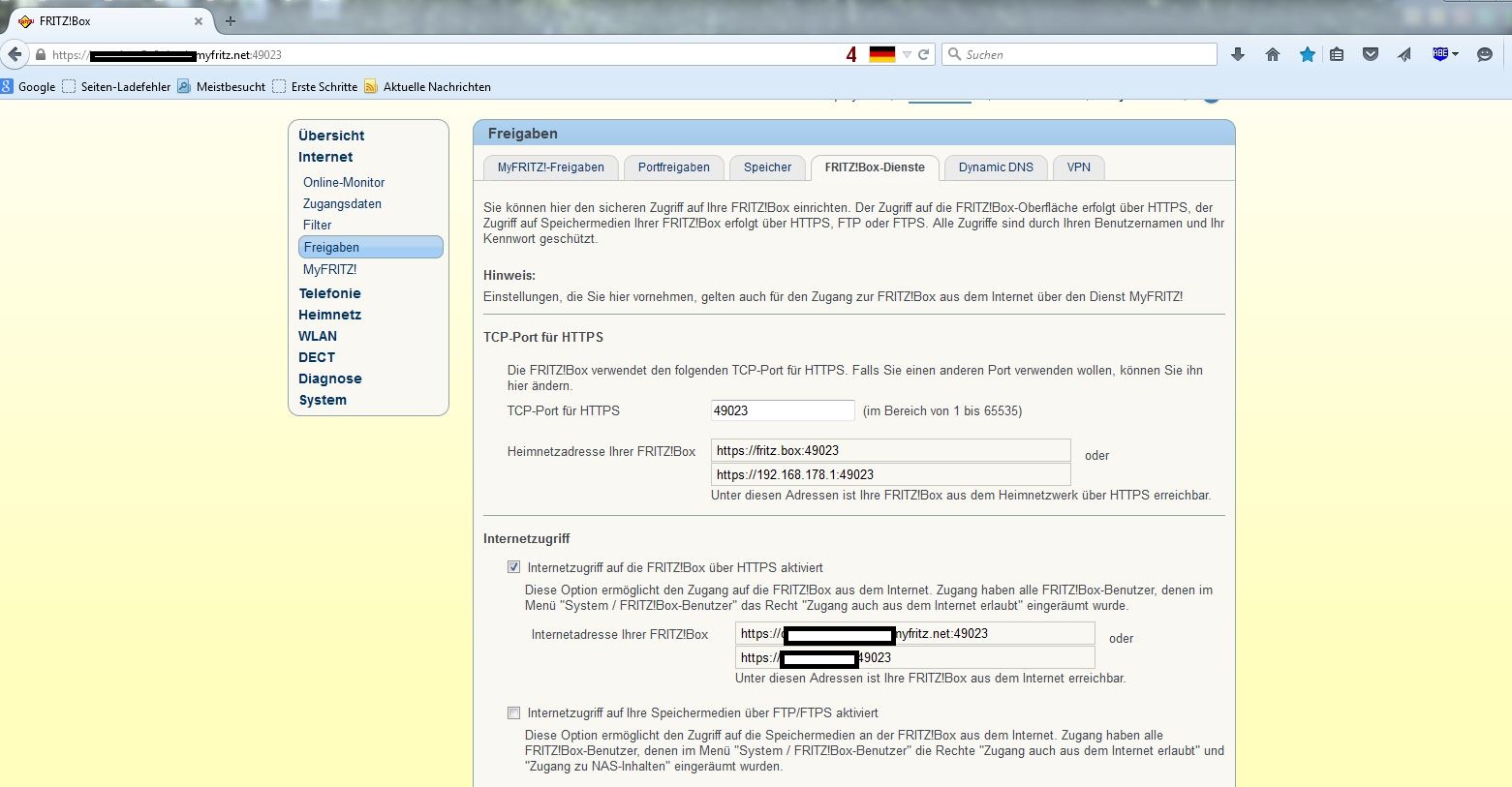The height and width of the screenshot is (787, 1512).
Task: Collapse the Internet sidebar section
Action: pos(325,157)
